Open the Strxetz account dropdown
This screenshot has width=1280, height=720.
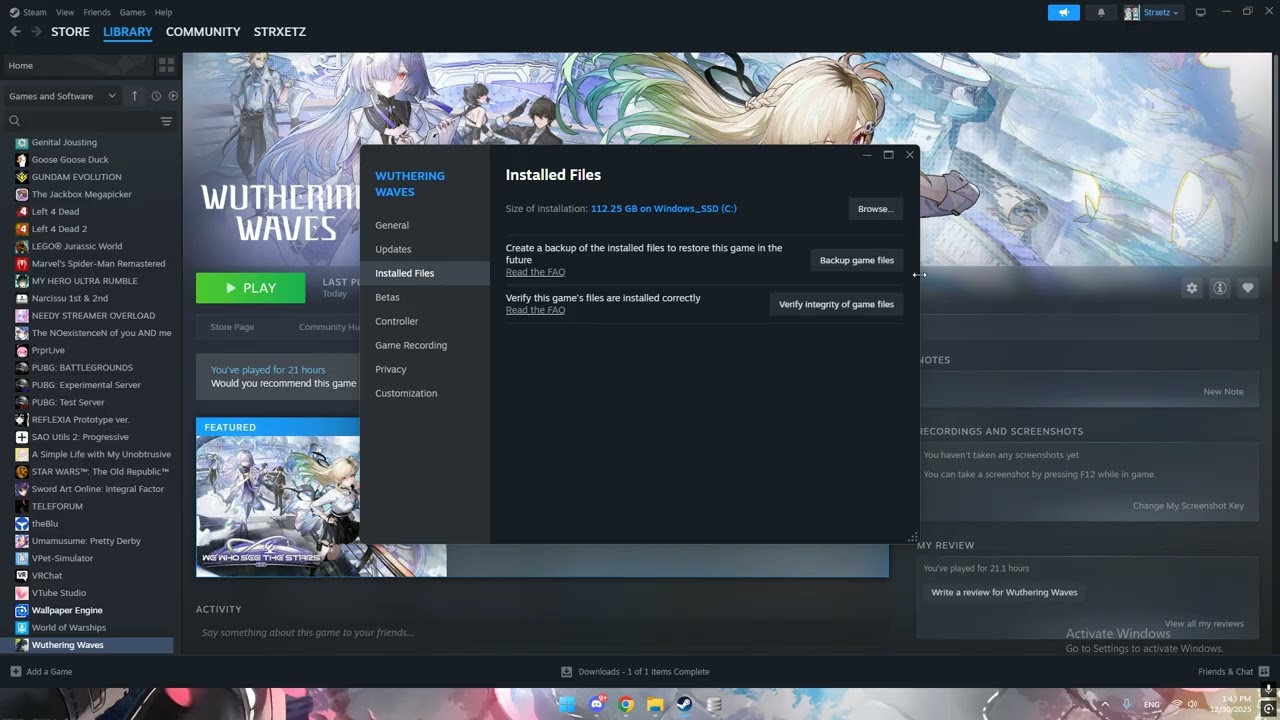tap(1153, 12)
